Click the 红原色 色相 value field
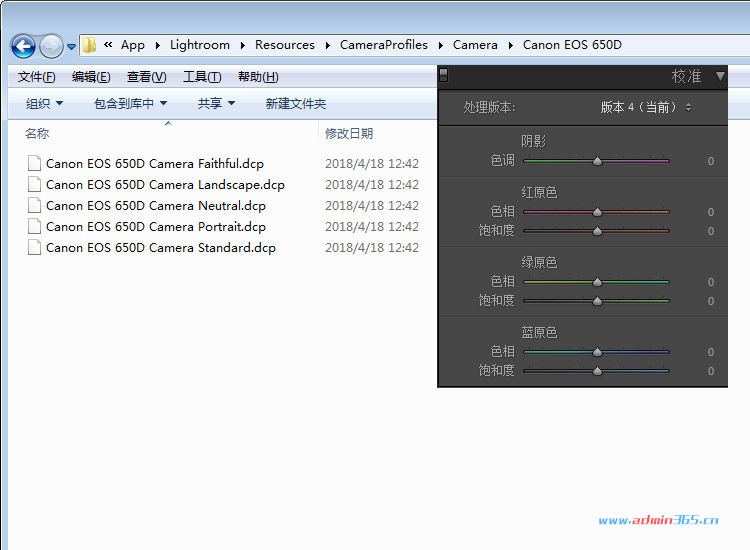The width and height of the screenshot is (750, 550). [x=711, y=212]
